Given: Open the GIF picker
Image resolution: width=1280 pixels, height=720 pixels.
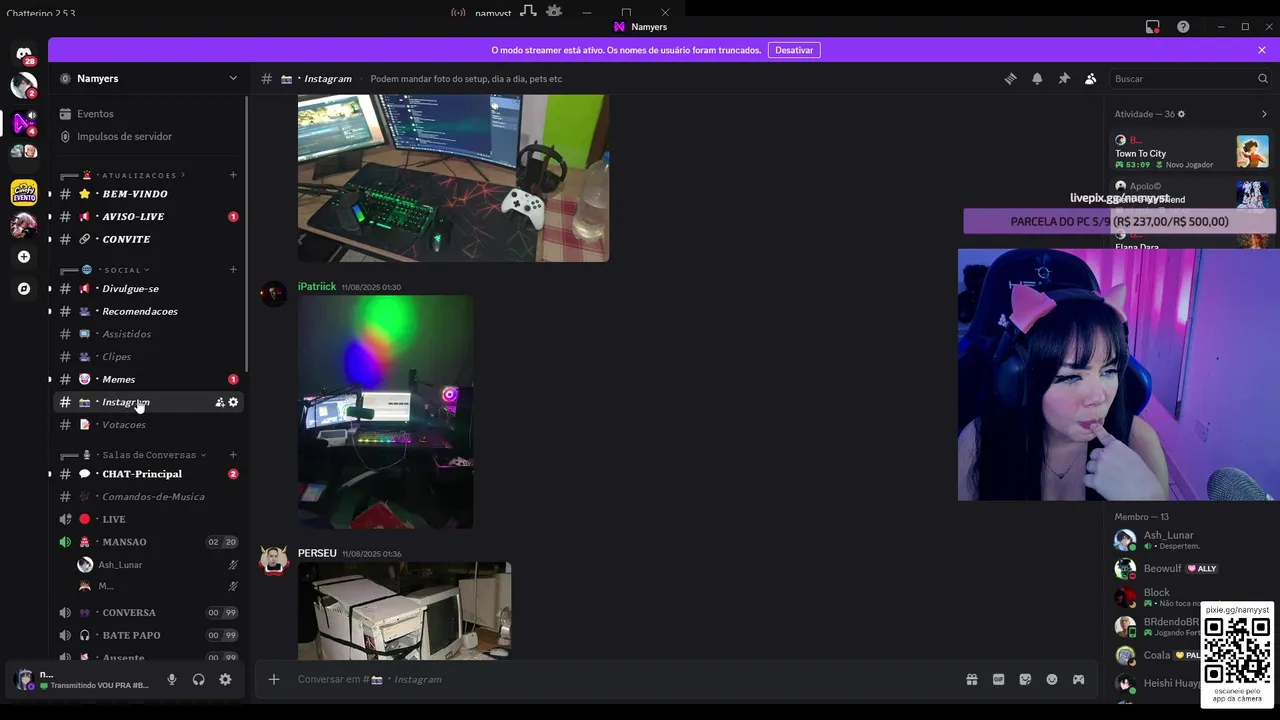Looking at the screenshot, I should click(998, 679).
